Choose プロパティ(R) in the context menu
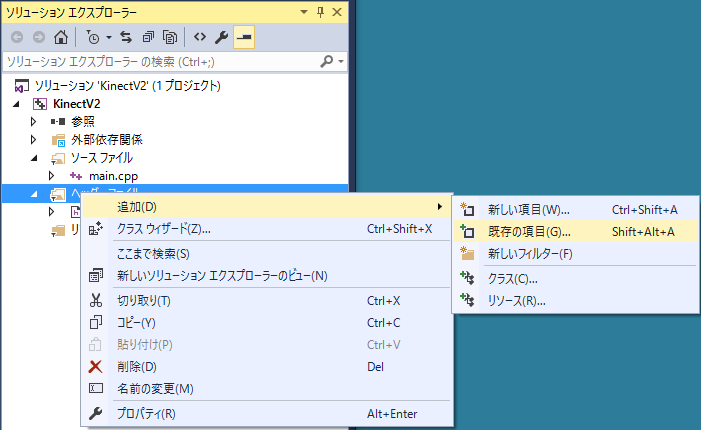 (146, 413)
